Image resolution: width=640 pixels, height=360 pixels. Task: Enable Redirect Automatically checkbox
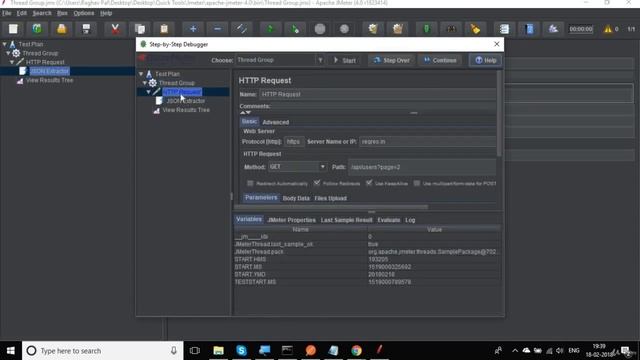point(250,183)
